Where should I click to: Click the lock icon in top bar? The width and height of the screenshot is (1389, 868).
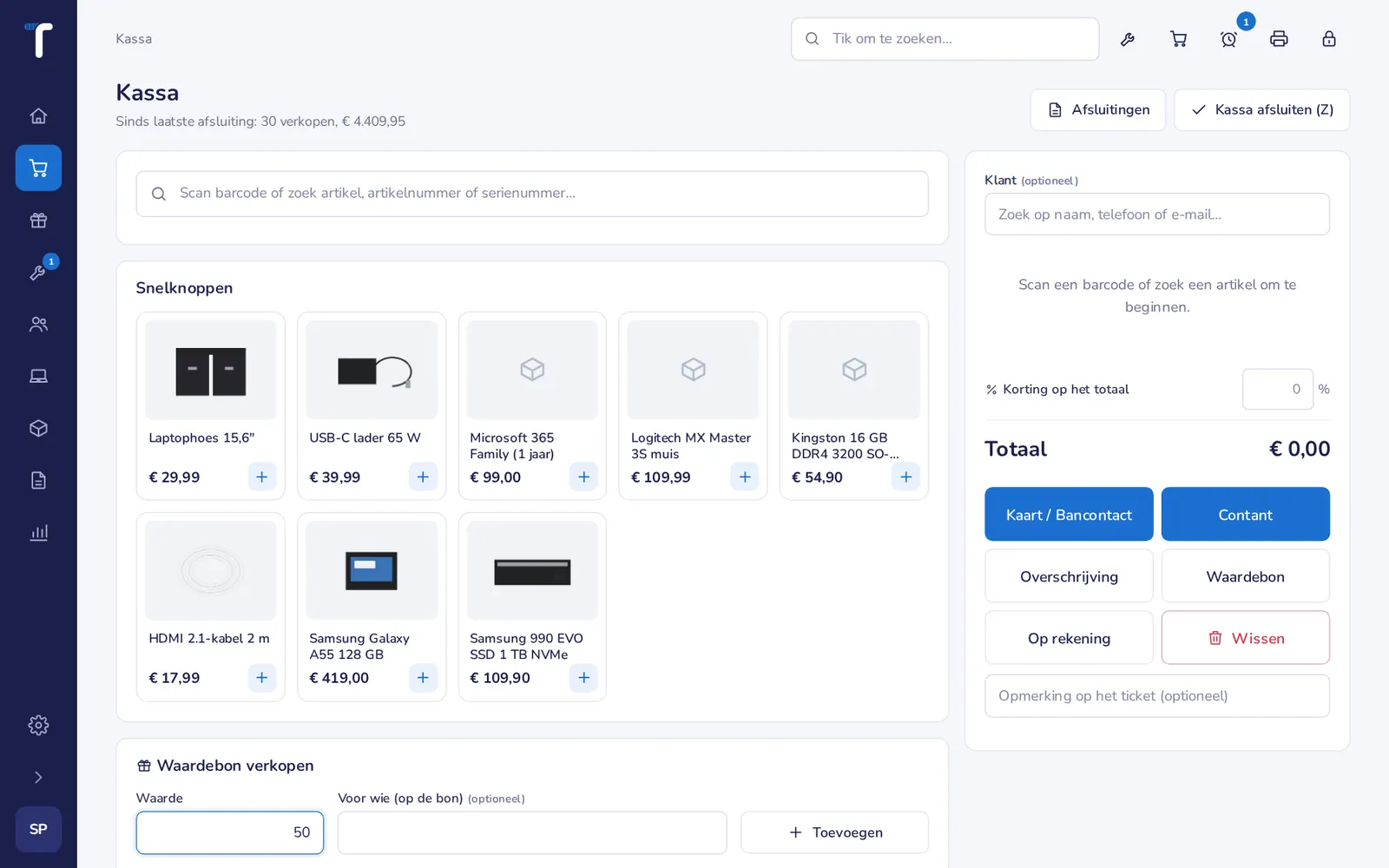[1329, 39]
